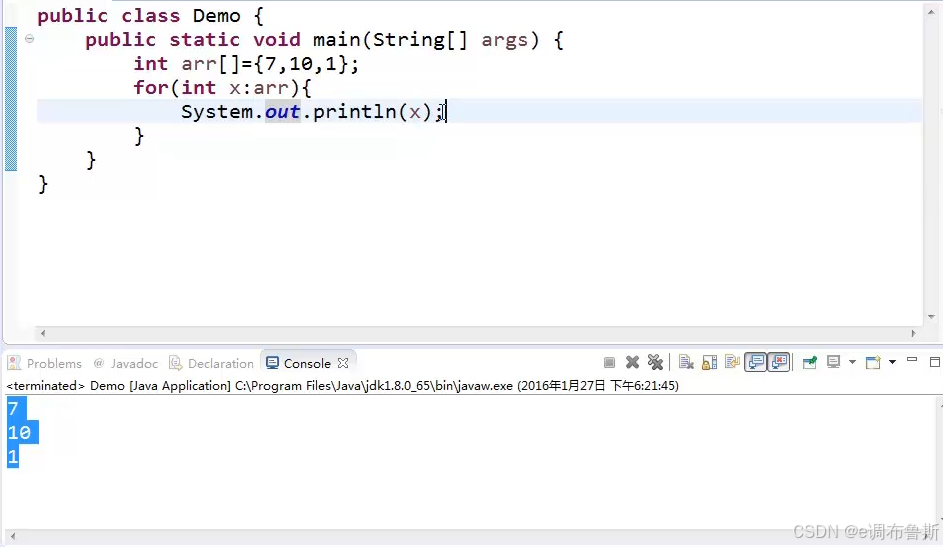The image size is (943, 547).
Task: Click console output line 1
Action: click(13, 456)
